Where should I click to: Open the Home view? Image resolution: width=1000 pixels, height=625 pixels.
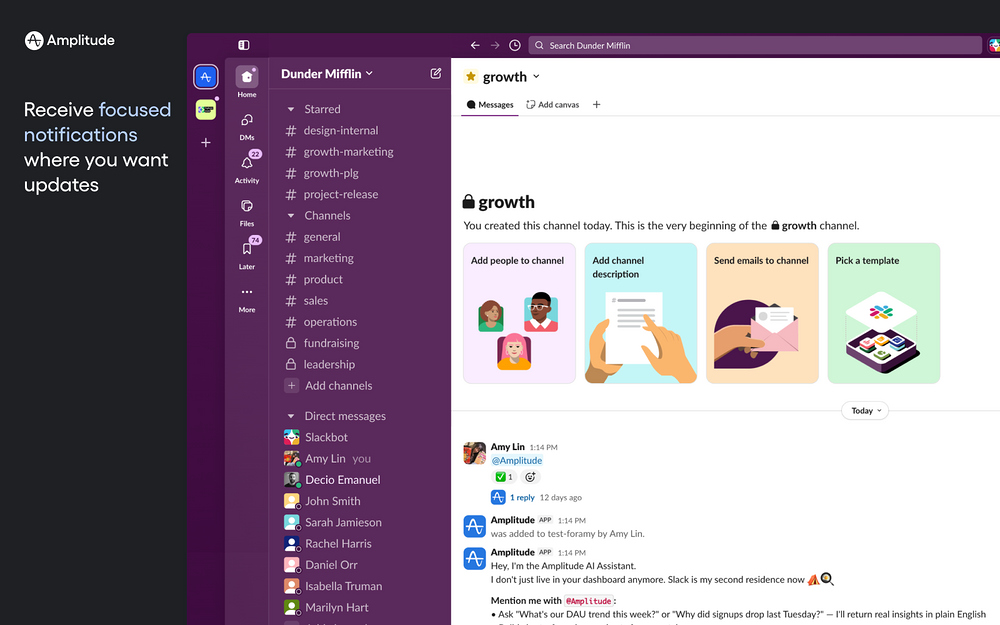247,82
